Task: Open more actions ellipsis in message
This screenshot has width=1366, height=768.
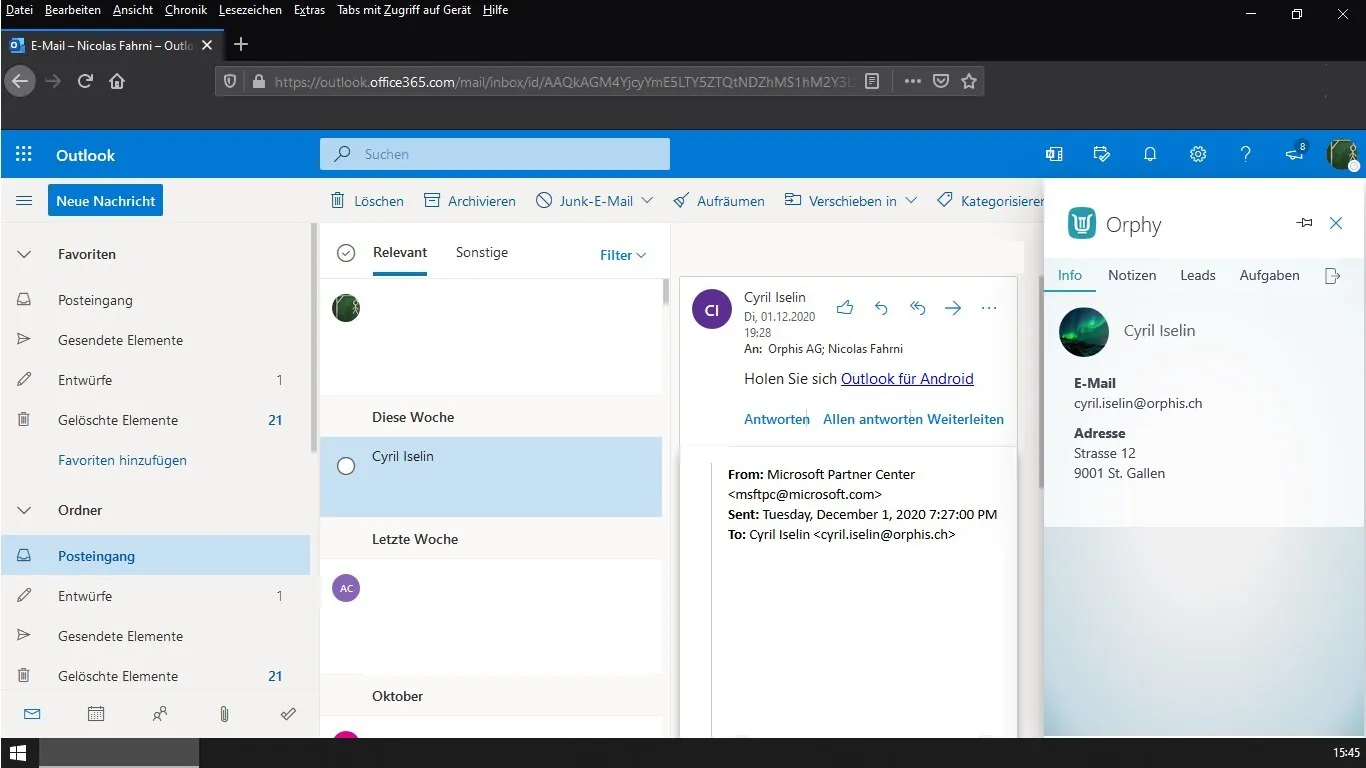Action: 989,308
